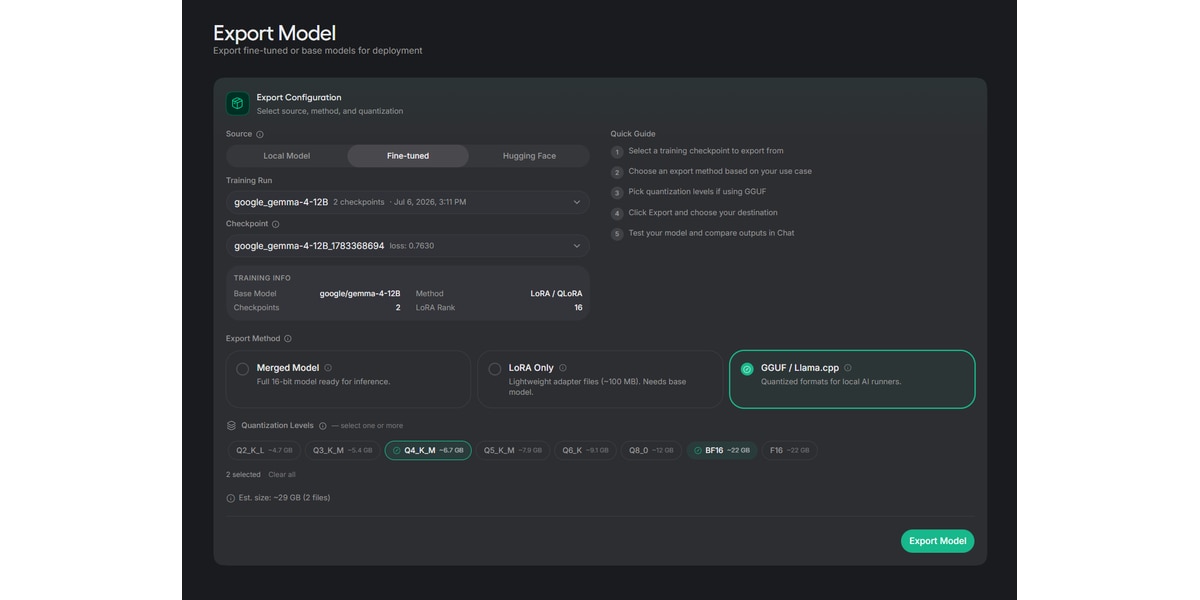Toggle the Q5_K_M quantization level
This screenshot has width=1200, height=600.
click(x=513, y=450)
